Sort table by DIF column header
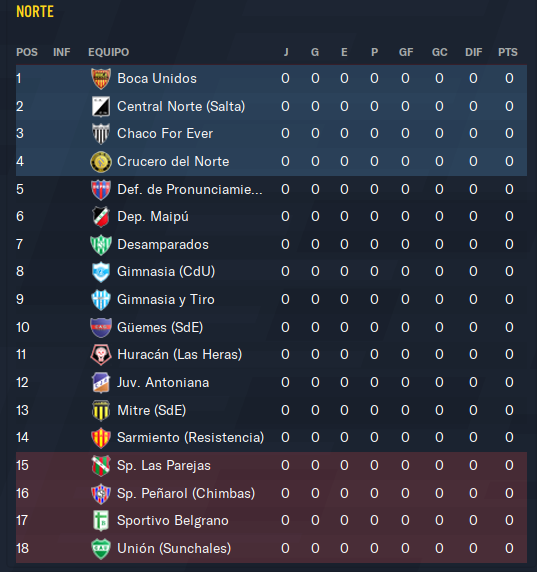The height and width of the screenshot is (572, 537). click(x=474, y=52)
